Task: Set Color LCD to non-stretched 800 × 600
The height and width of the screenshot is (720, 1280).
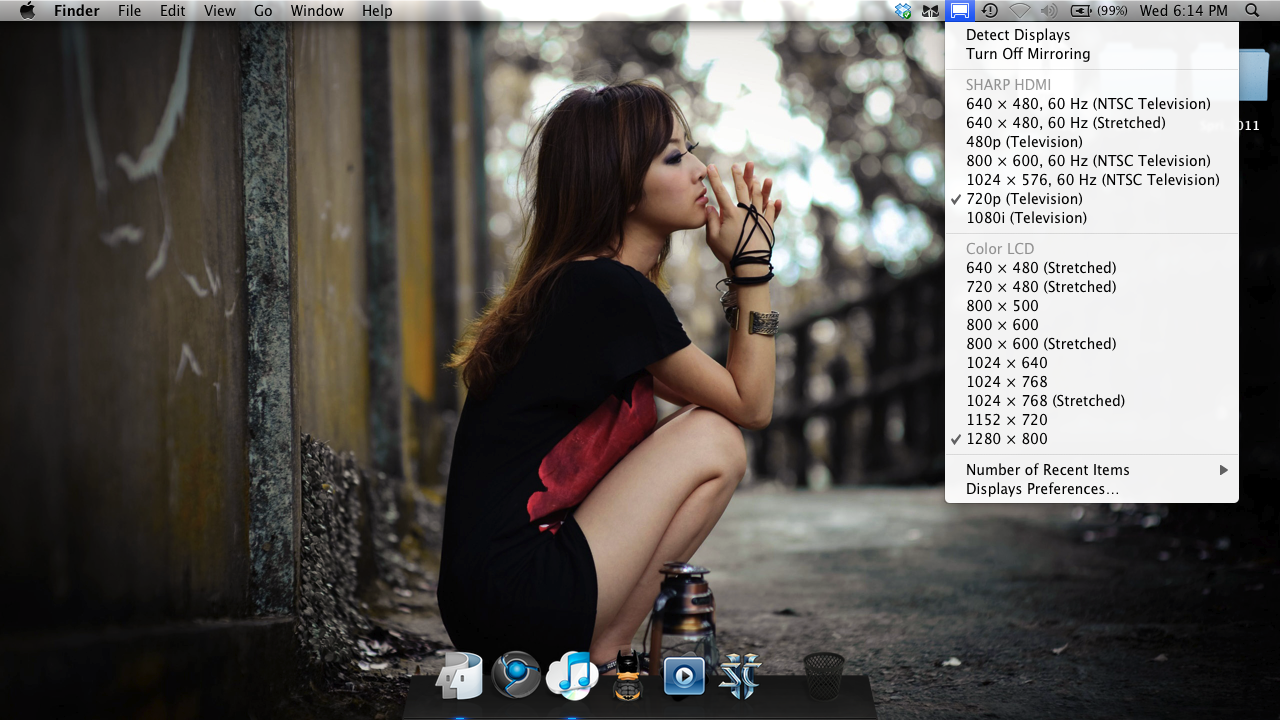Action: pyautogui.click(x=1092, y=325)
